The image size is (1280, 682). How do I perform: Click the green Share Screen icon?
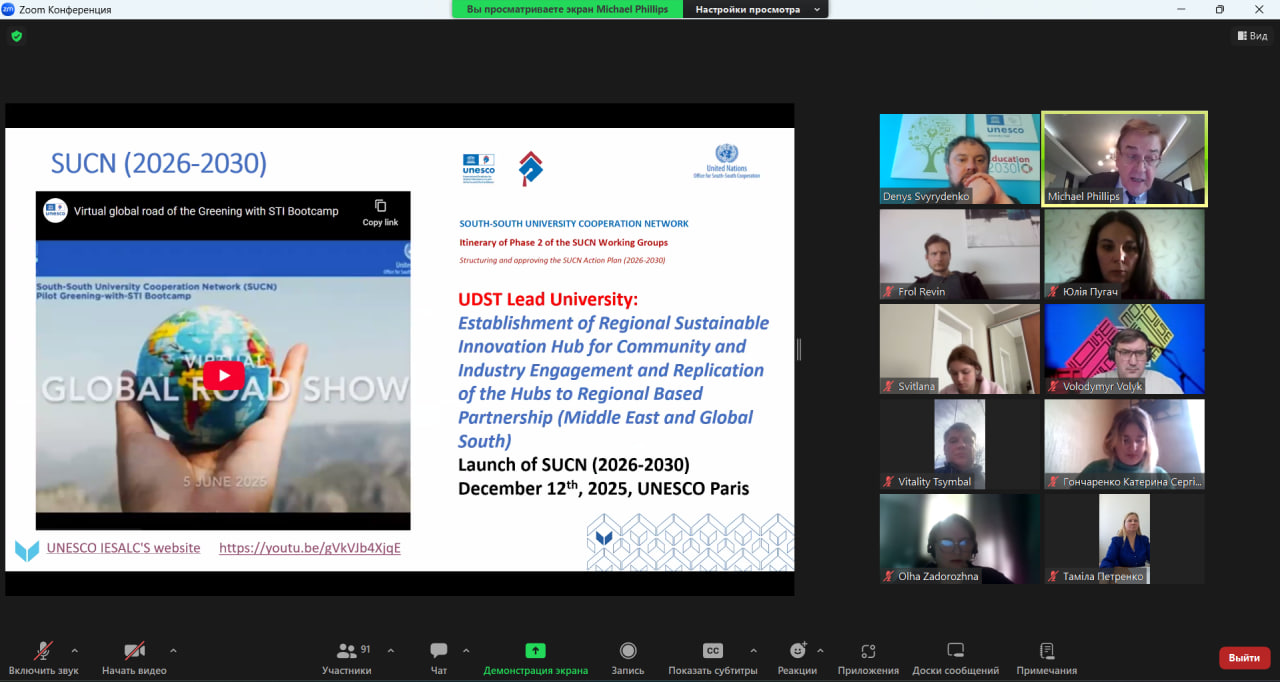coord(535,651)
